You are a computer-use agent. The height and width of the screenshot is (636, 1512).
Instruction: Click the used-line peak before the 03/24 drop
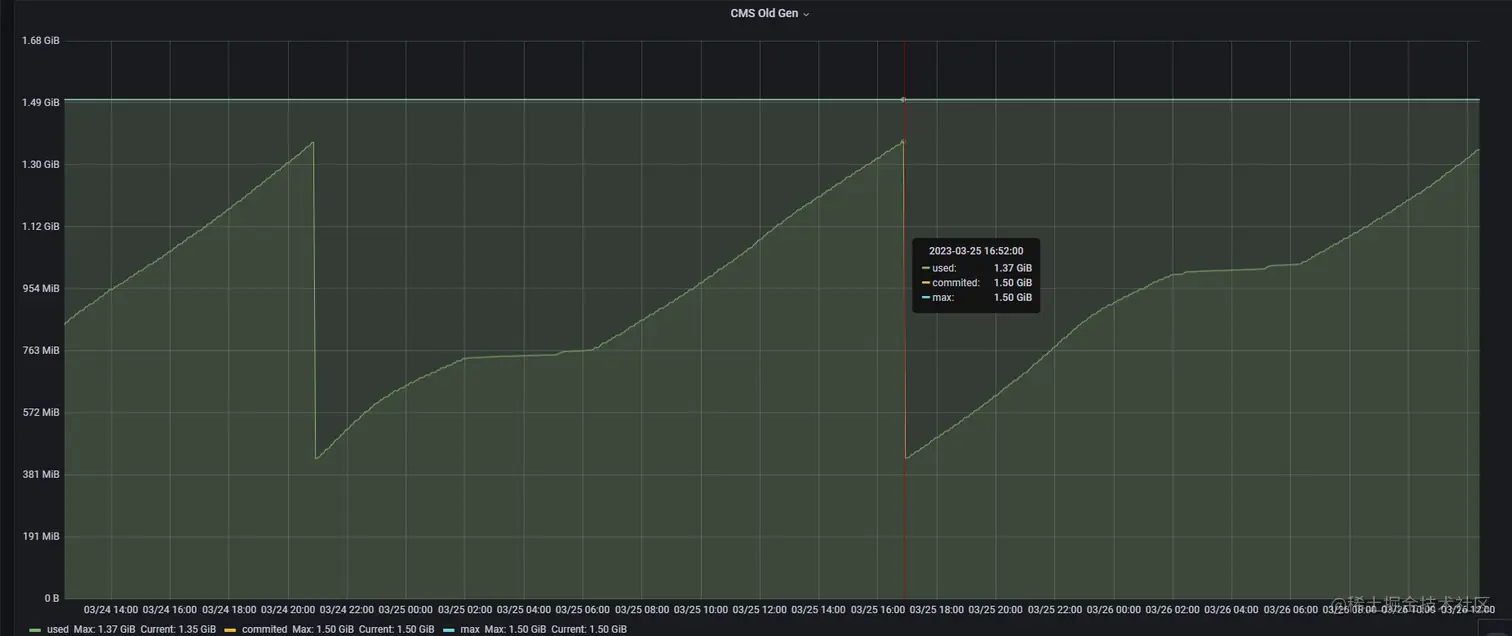coord(313,142)
